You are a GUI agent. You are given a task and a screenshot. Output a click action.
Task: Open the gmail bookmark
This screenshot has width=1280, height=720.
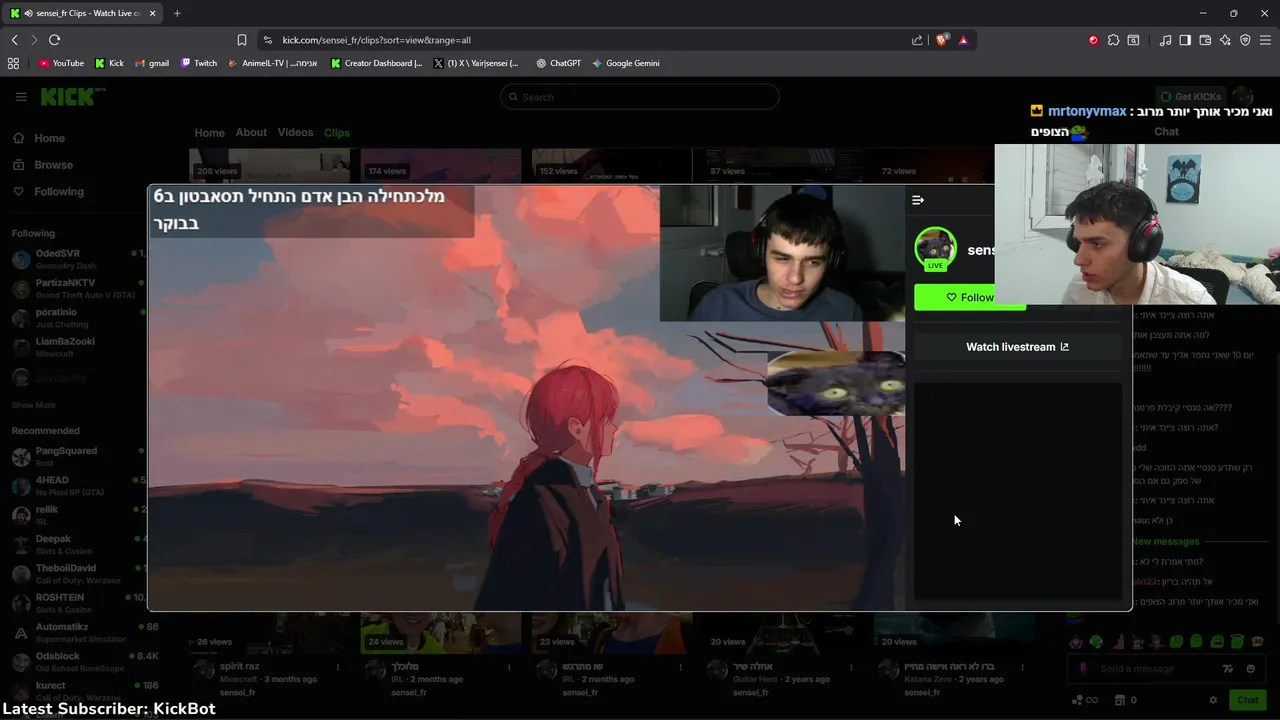[x=152, y=63]
